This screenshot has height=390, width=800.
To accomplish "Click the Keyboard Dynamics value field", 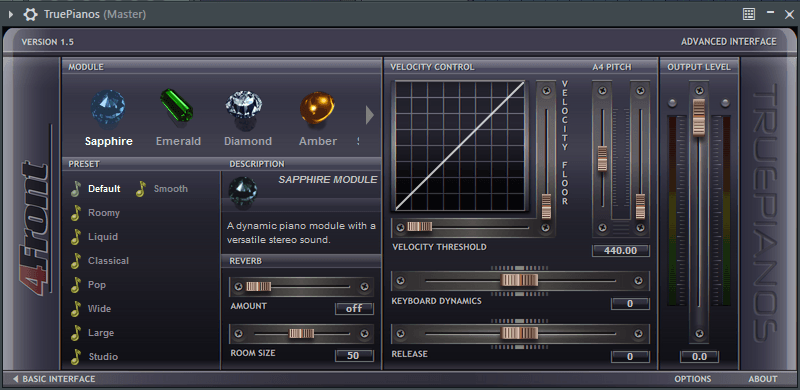I will pos(630,304).
